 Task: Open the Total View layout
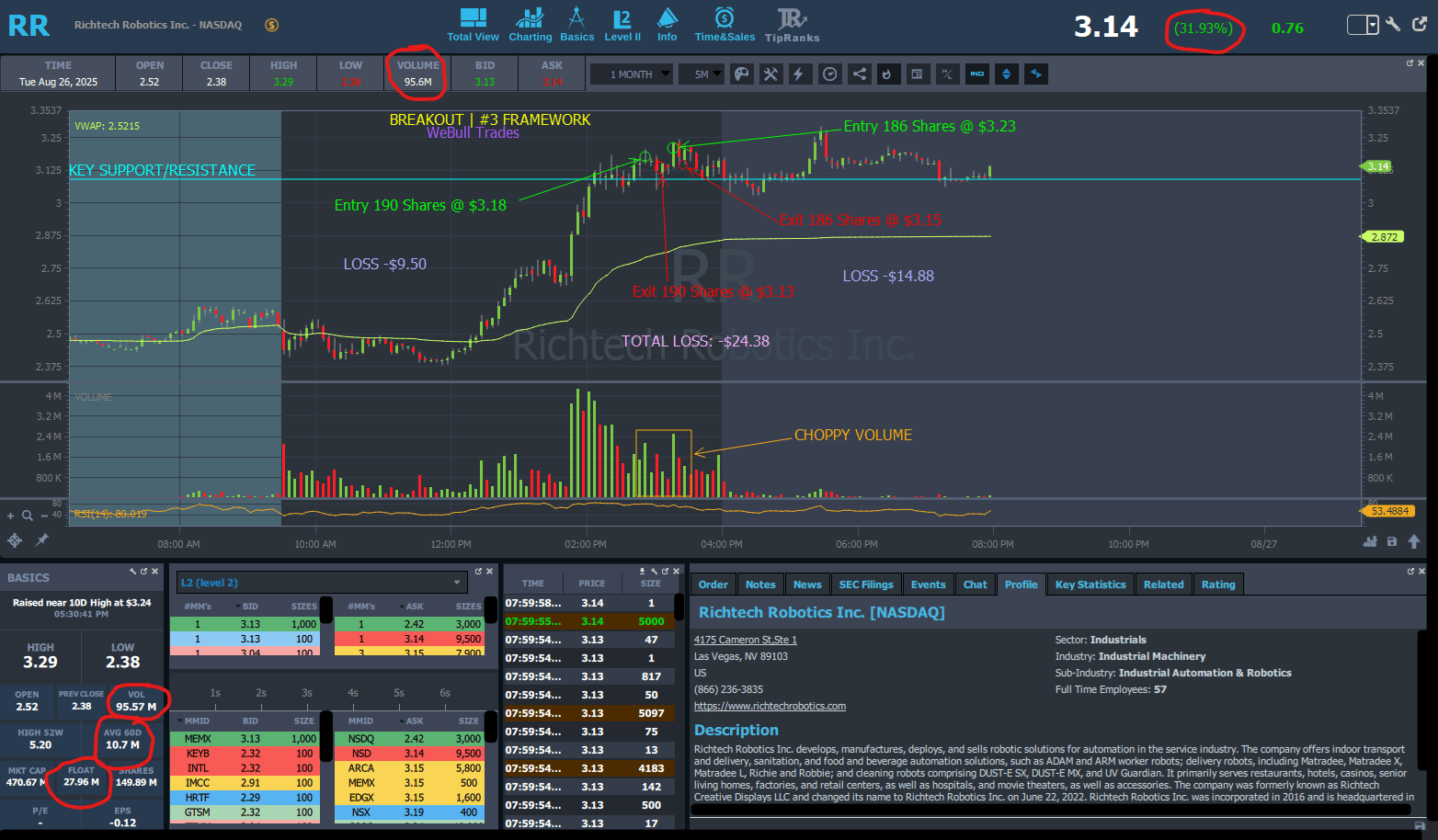(473, 25)
